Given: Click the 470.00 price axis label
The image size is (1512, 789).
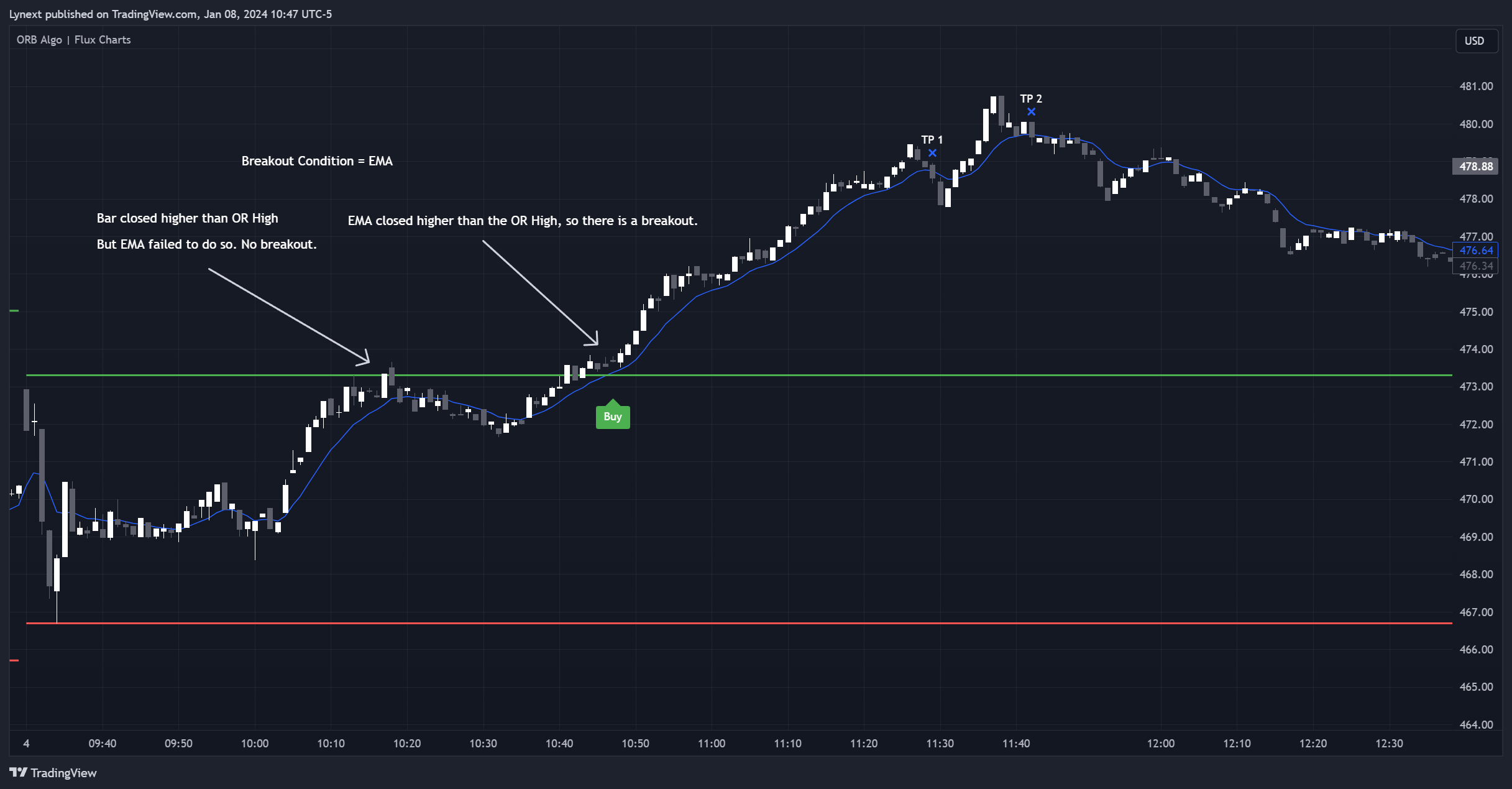Looking at the screenshot, I should [x=1476, y=499].
